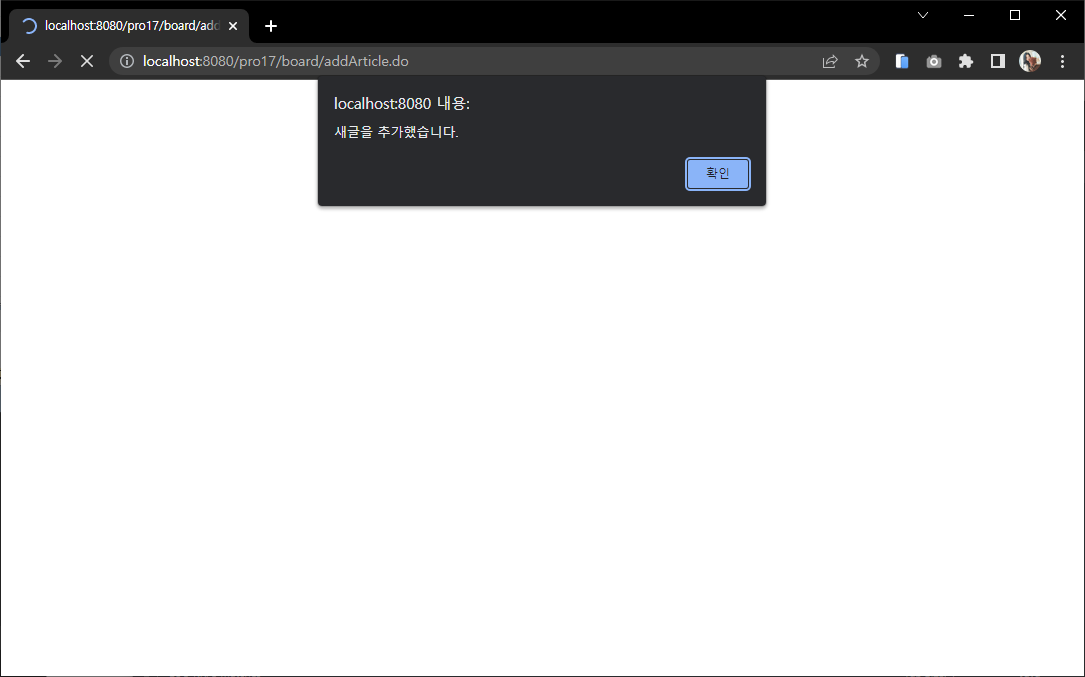This screenshot has width=1085, height=677.
Task: Select the localhost:8080 addArticle tab
Action: pyautogui.click(x=129, y=26)
